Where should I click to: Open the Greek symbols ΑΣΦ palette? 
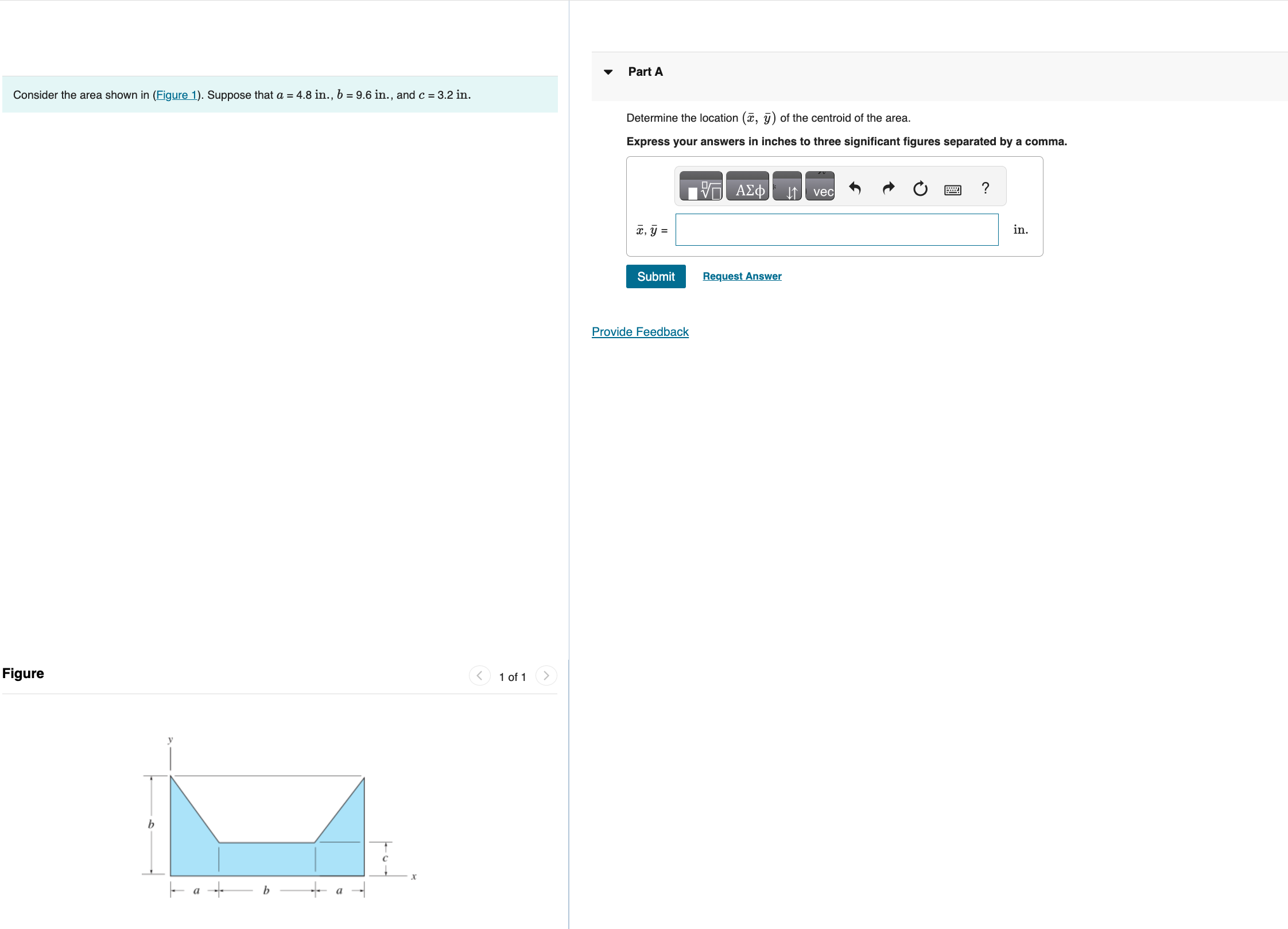[748, 187]
